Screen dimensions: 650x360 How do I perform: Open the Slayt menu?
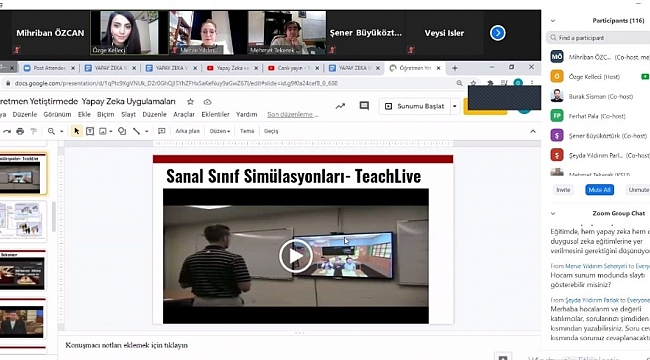coord(129,114)
